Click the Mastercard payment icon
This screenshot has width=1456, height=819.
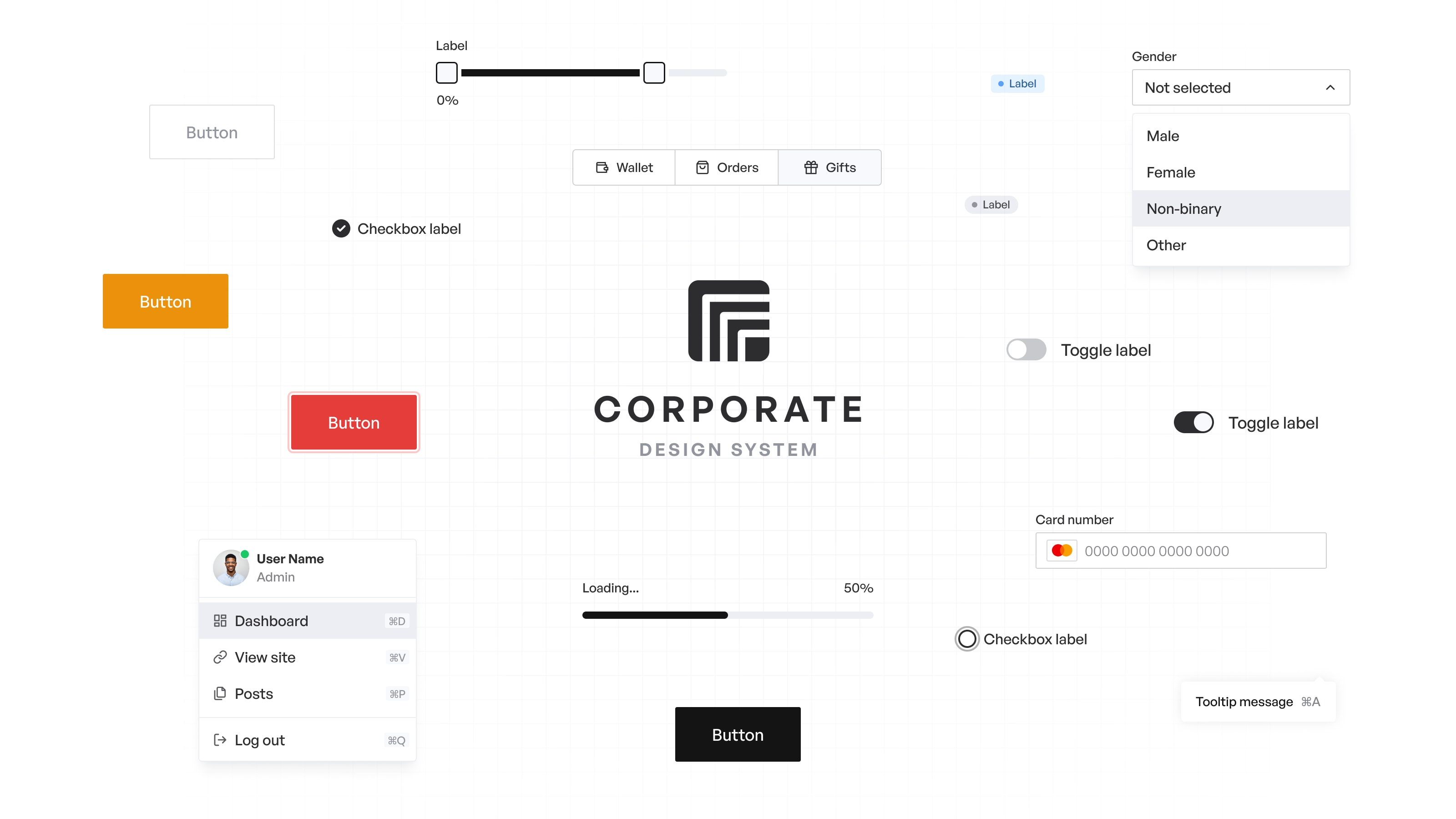click(1061, 550)
